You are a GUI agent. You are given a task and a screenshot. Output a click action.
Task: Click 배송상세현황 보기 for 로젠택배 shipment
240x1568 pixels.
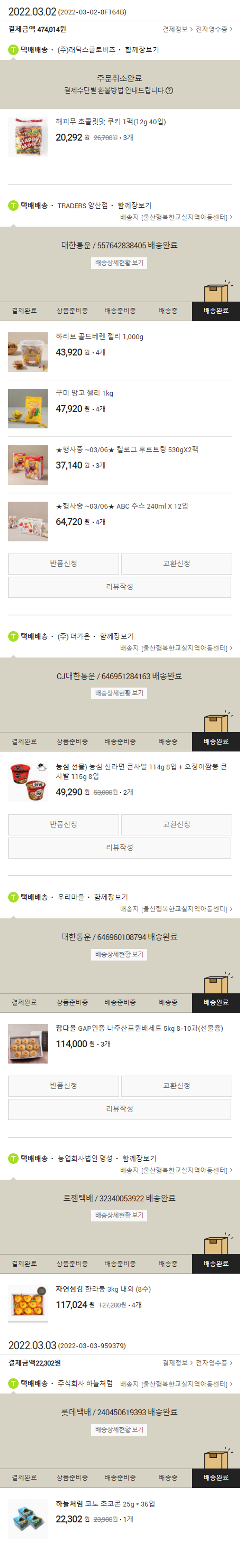tap(119, 1215)
